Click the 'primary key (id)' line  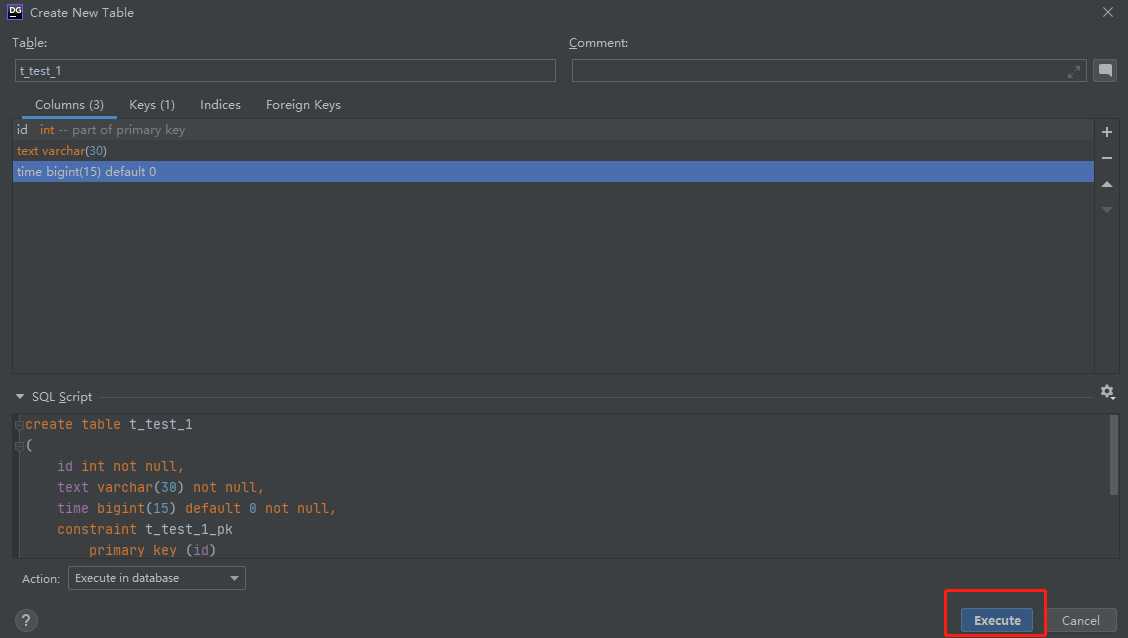point(153,550)
